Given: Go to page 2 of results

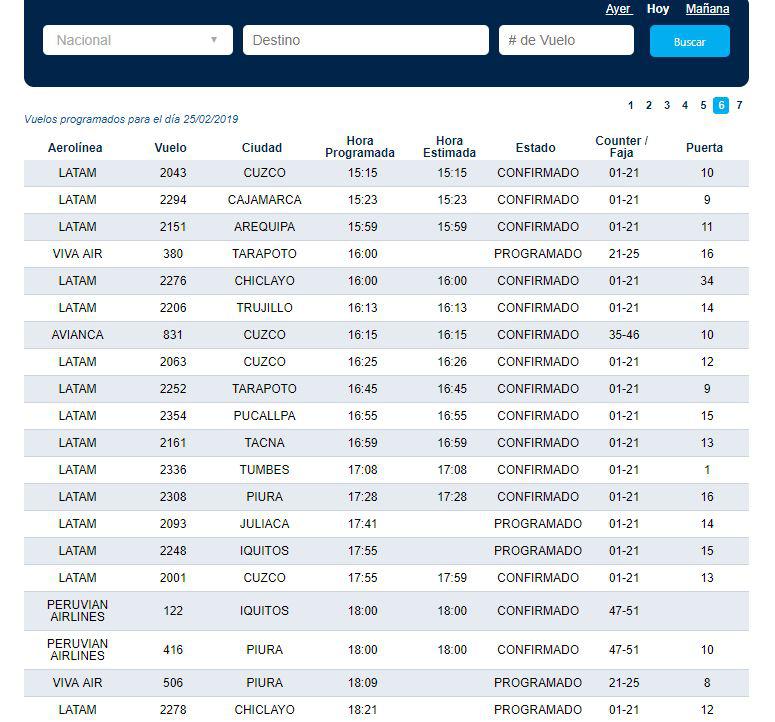Looking at the screenshot, I should (648, 105).
